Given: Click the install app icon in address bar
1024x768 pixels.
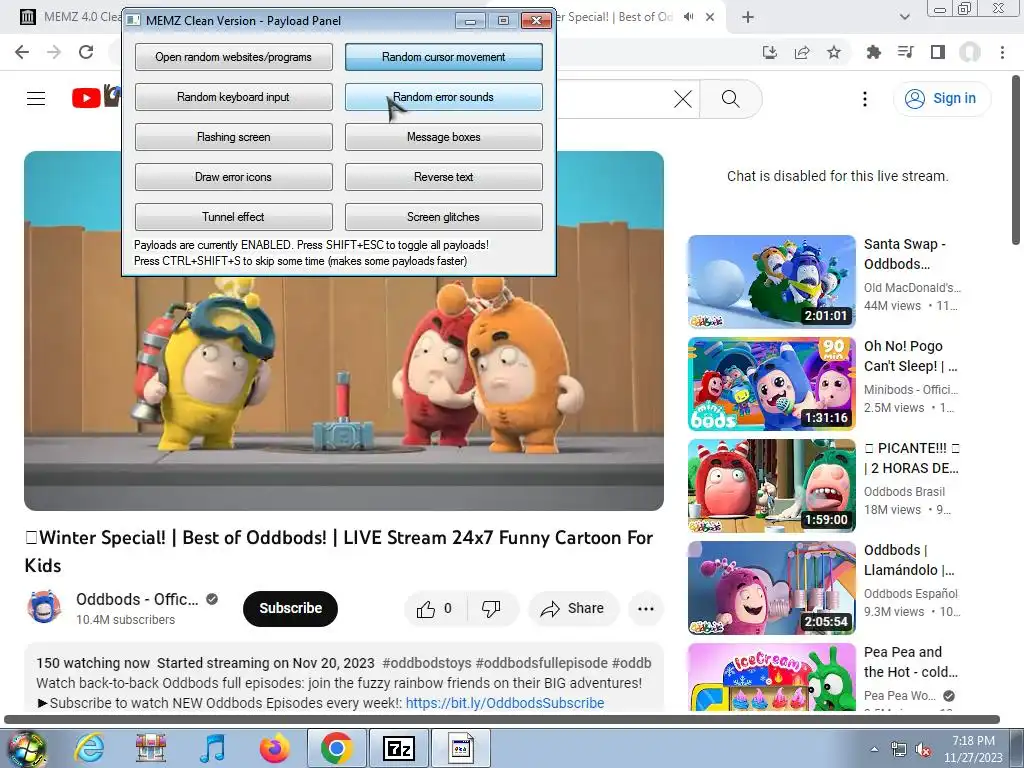Looking at the screenshot, I should 770,52.
